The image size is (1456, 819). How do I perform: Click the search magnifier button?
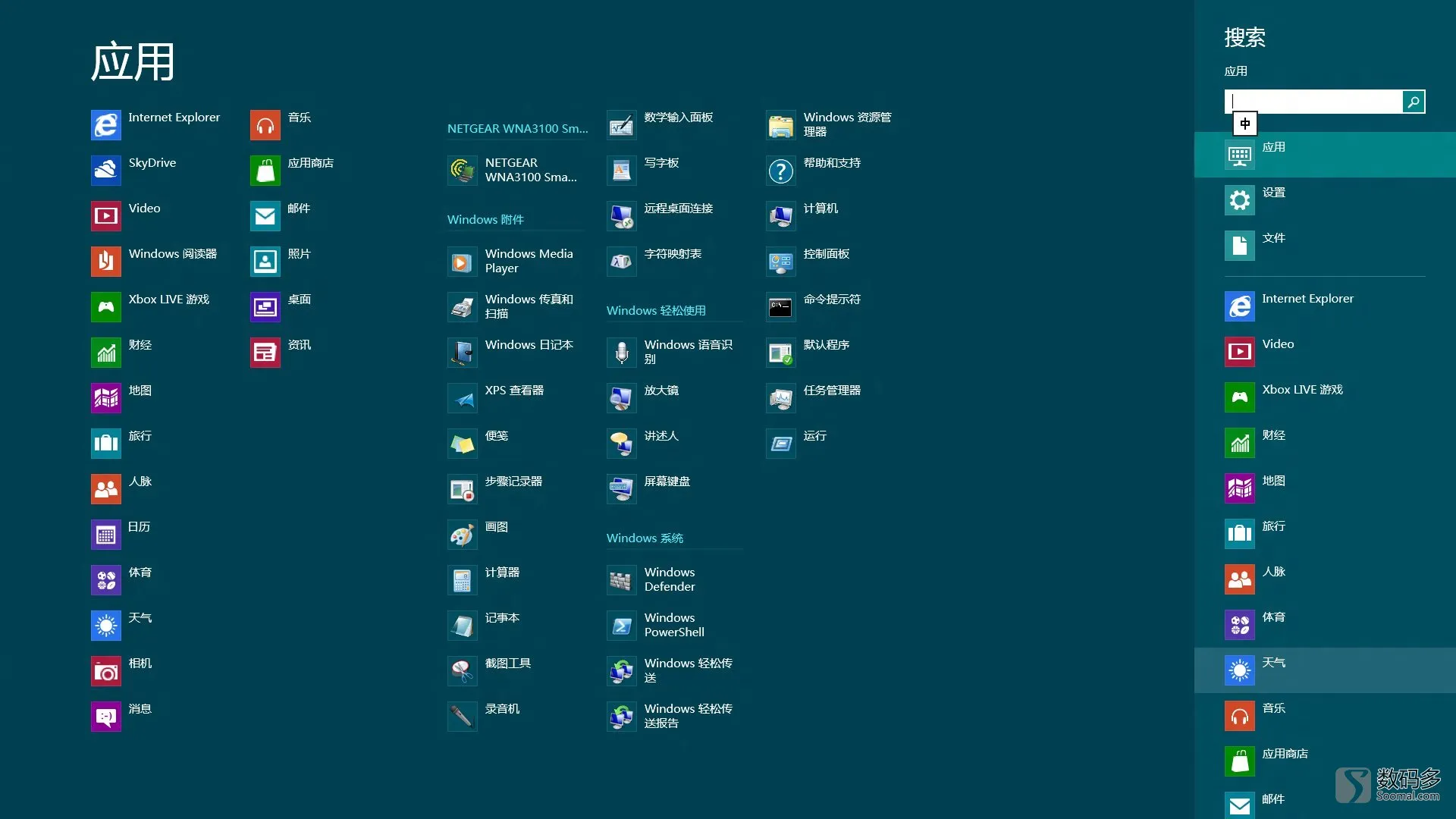1414,102
